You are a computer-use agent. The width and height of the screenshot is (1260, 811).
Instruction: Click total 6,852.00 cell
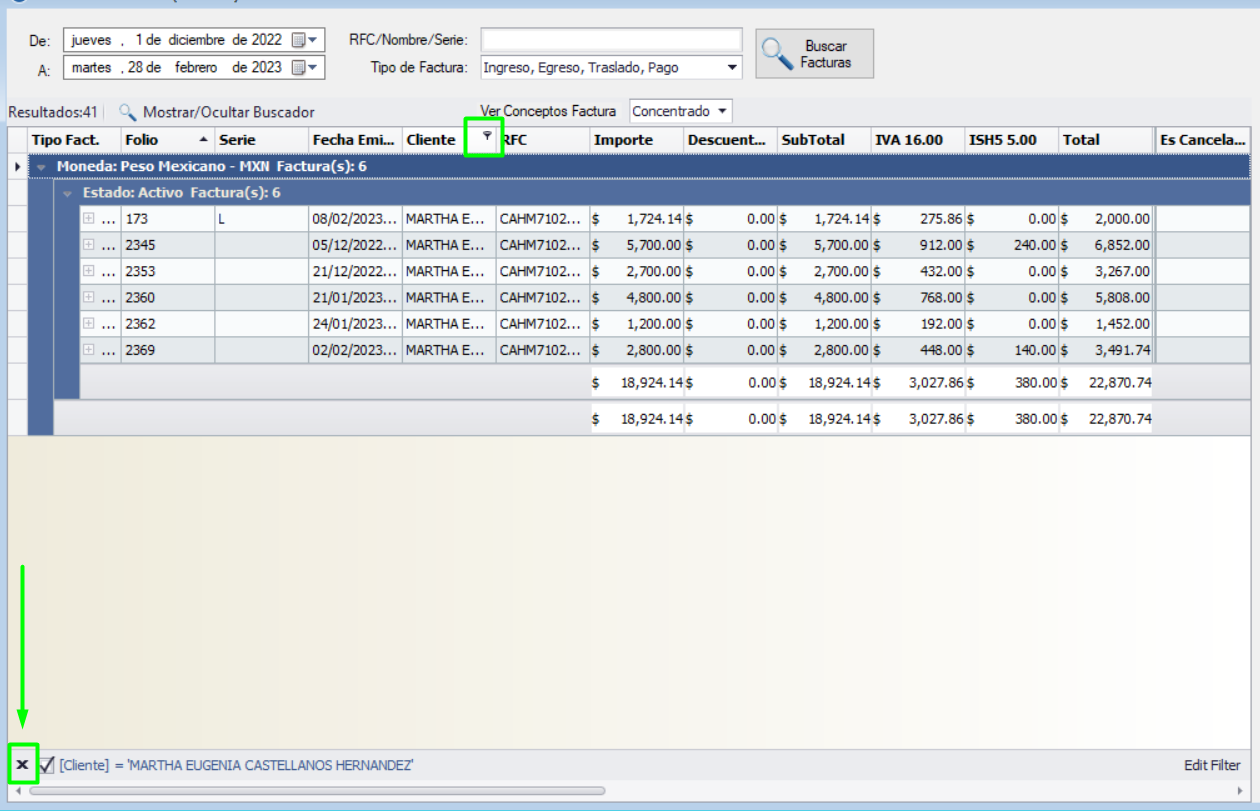[x=1105, y=245]
